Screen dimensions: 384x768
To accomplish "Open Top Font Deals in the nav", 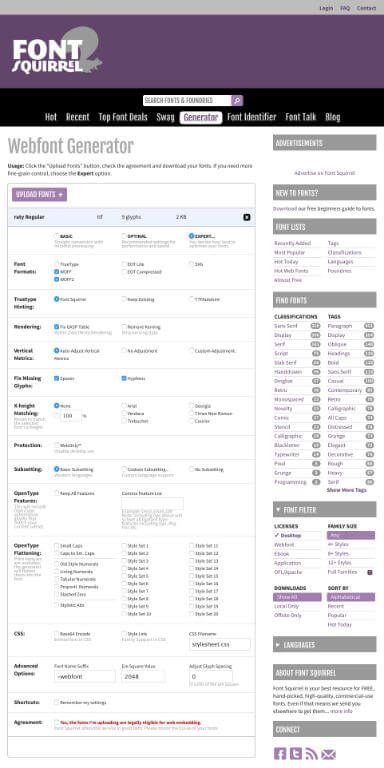I will pos(123,117).
